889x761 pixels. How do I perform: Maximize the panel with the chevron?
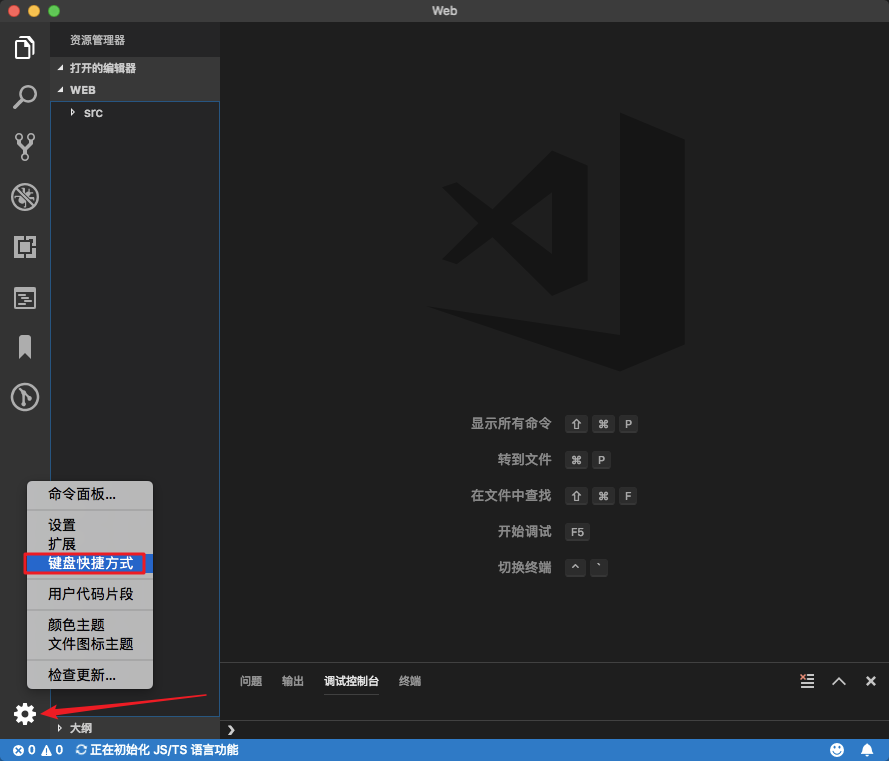(839, 681)
